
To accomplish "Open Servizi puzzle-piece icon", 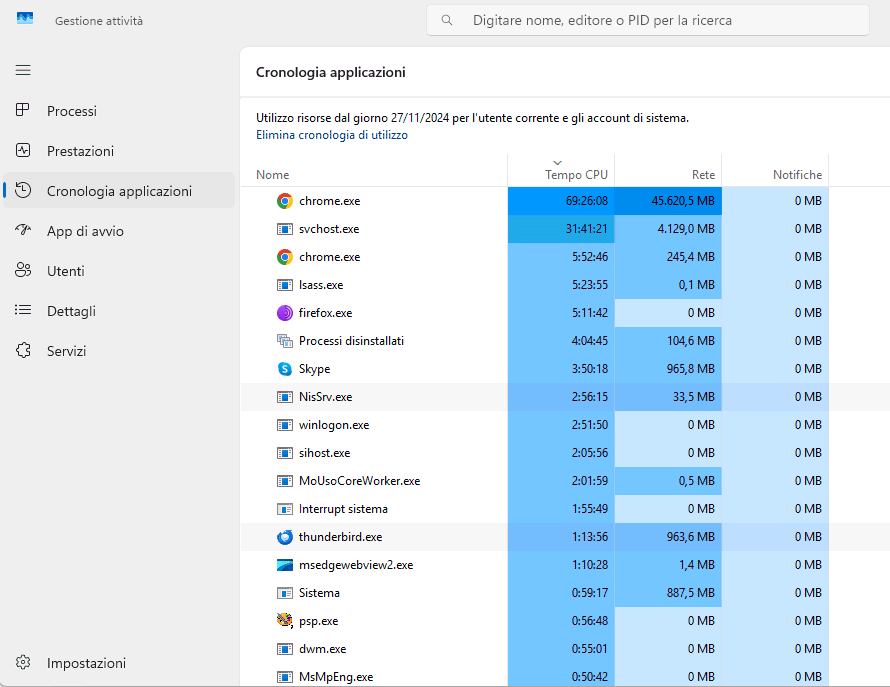I will [x=23, y=351].
